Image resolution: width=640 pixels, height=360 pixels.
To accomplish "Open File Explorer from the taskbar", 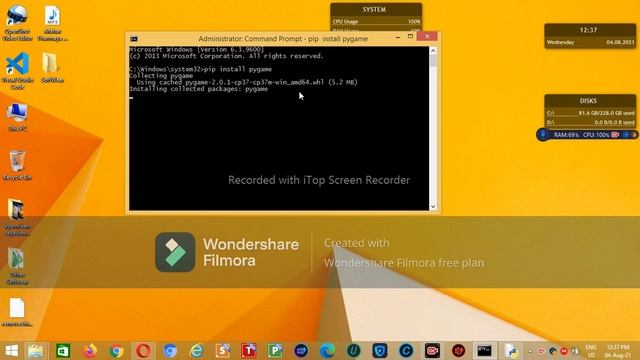I will [x=36, y=351].
